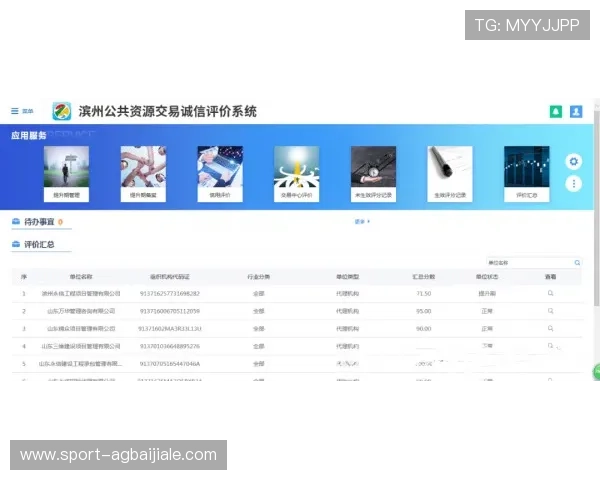Click code 91370705165447046A
This screenshot has width=600, height=480.
(x=170, y=364)
